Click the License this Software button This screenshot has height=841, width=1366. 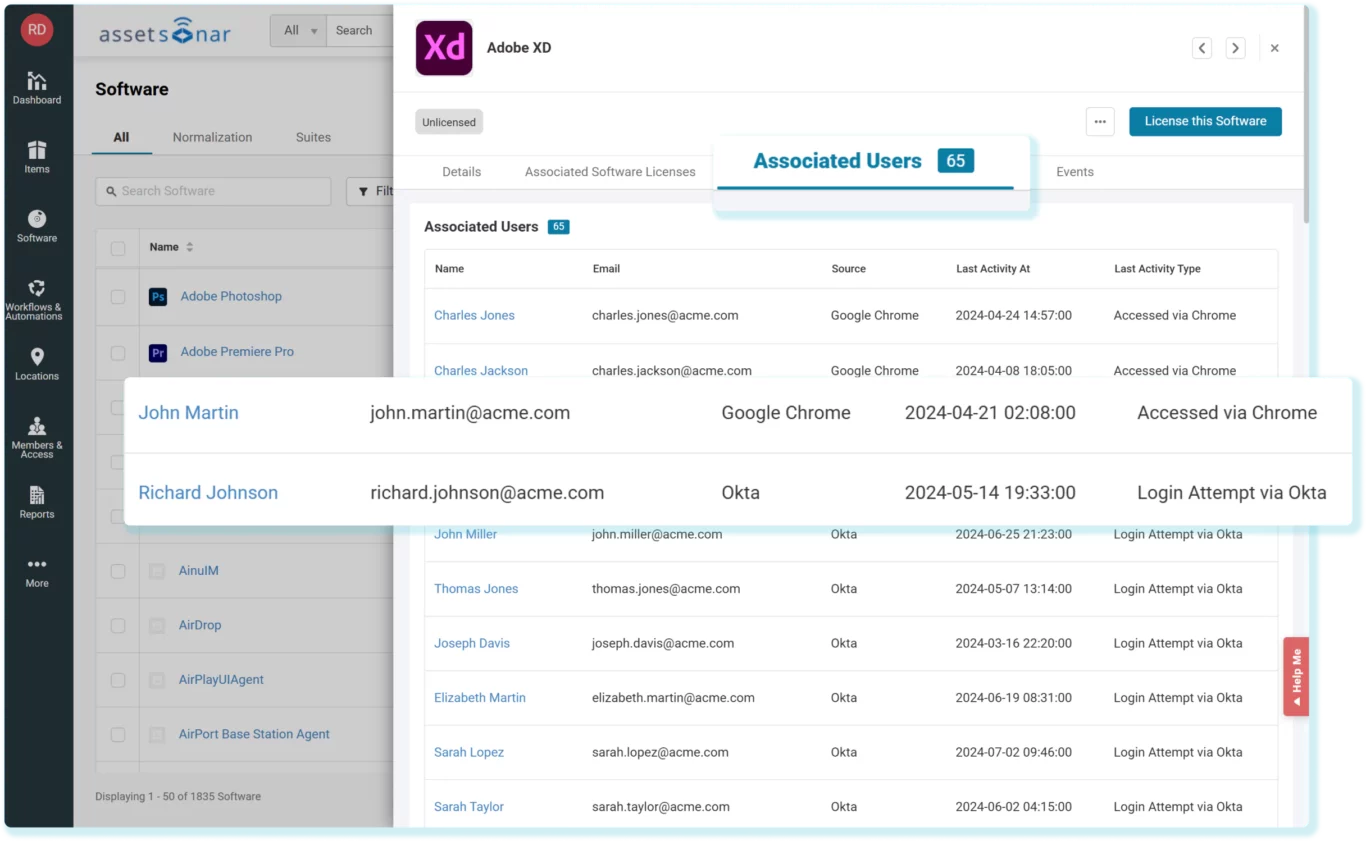[x=1205, y=121]
